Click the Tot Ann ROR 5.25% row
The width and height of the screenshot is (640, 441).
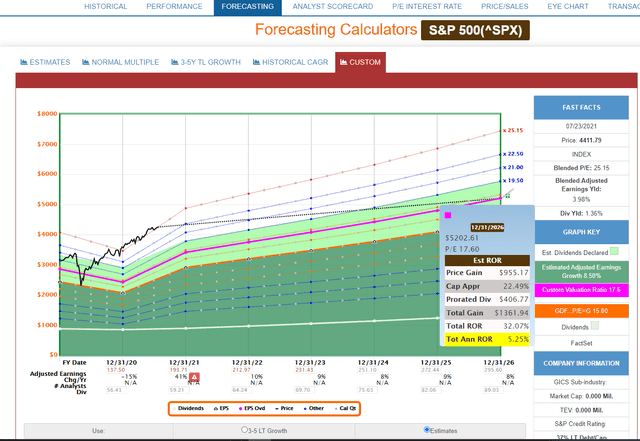487,339
